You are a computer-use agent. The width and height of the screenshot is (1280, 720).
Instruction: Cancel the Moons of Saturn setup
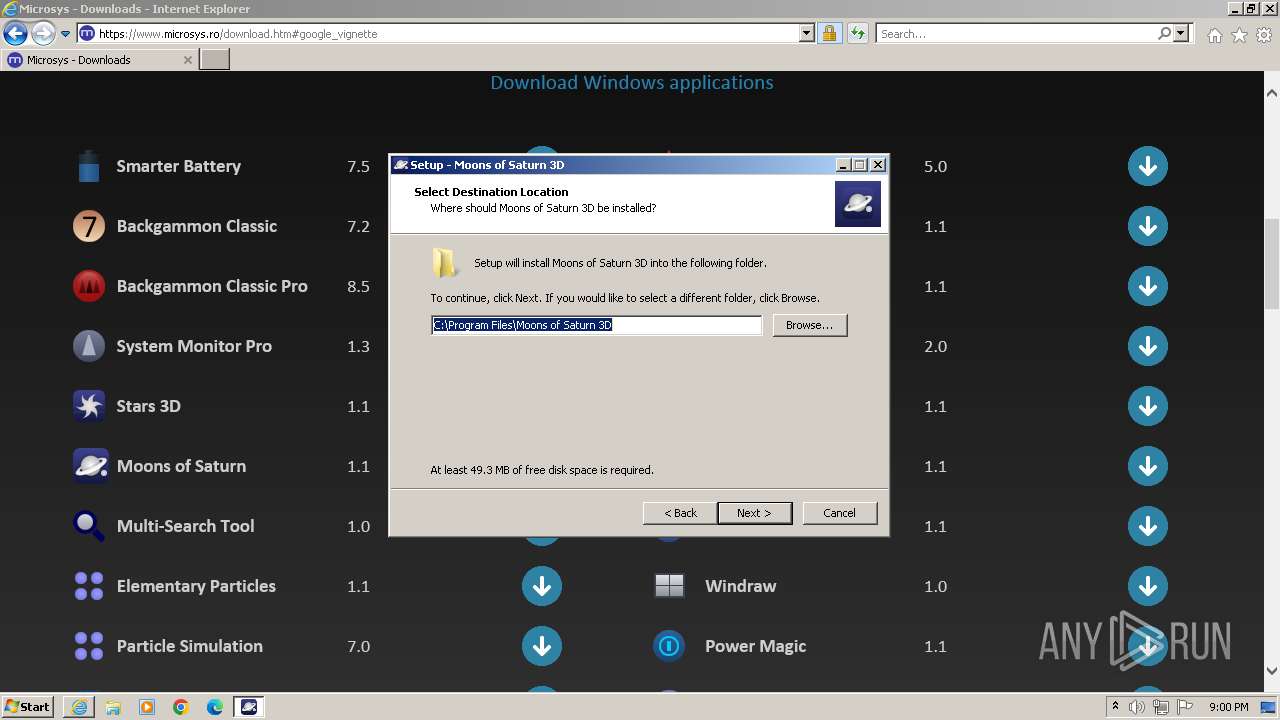pos(840,513)
